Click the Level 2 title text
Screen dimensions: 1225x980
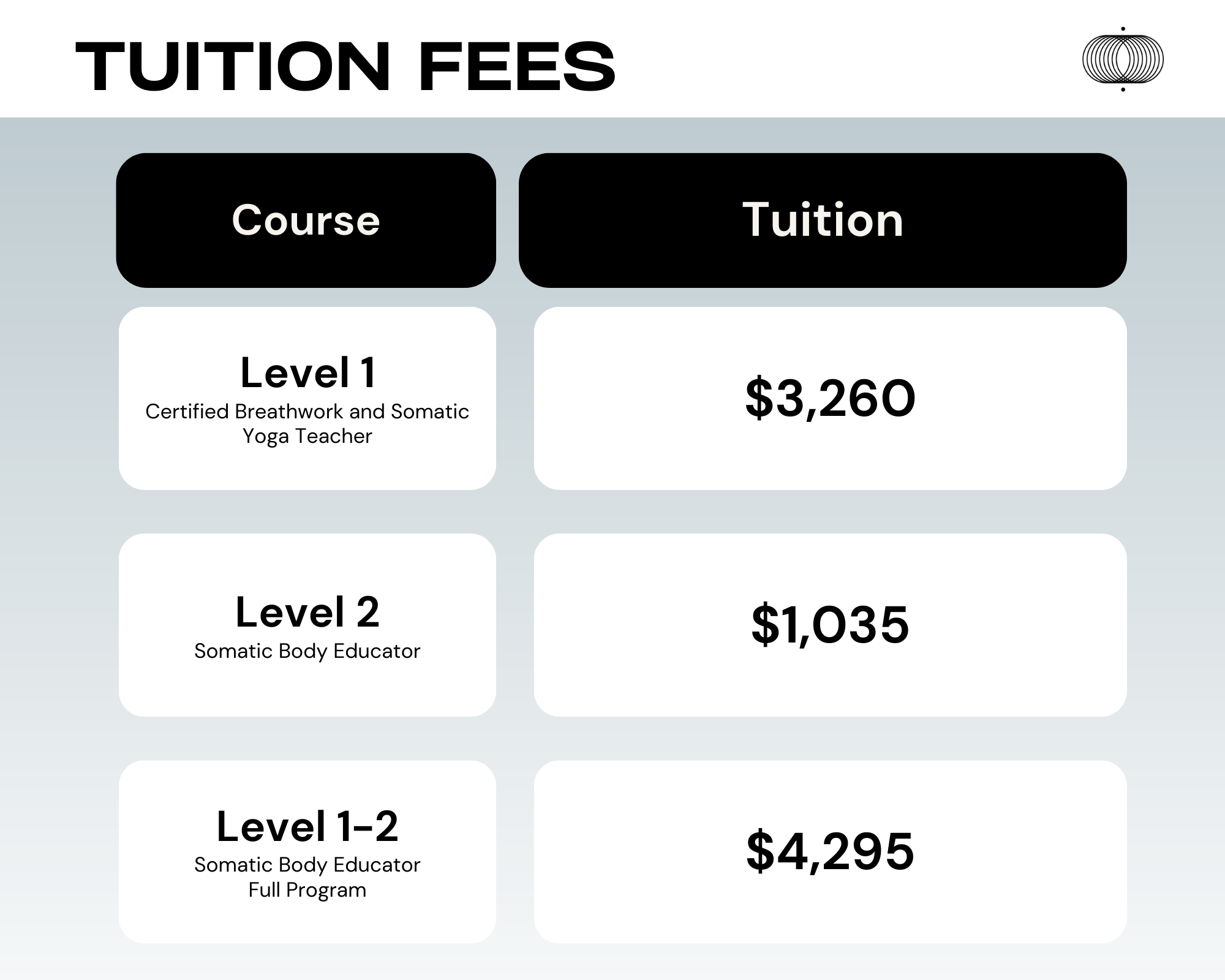307,611
